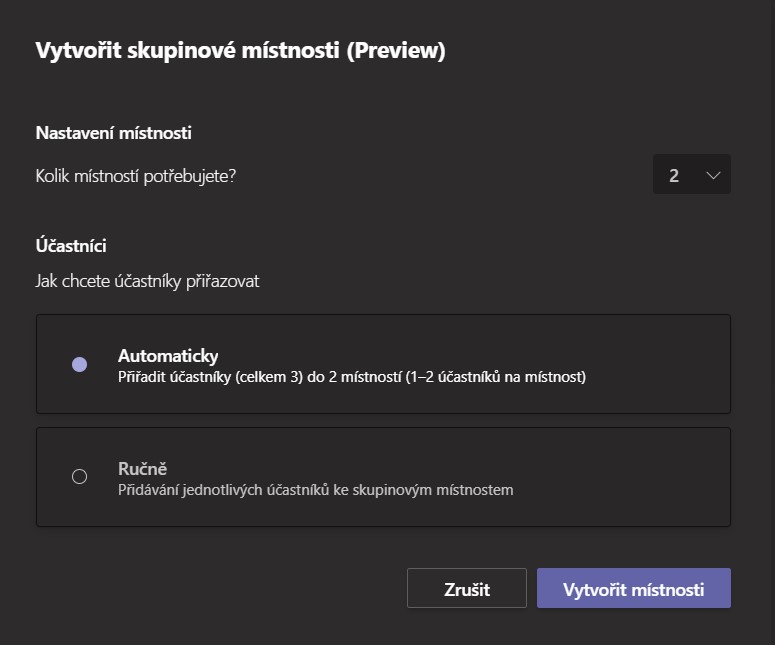The width and height of the screenshot is (775, 645).
Task: Choose the Ručně option title
Action: [x=142, y=469]
